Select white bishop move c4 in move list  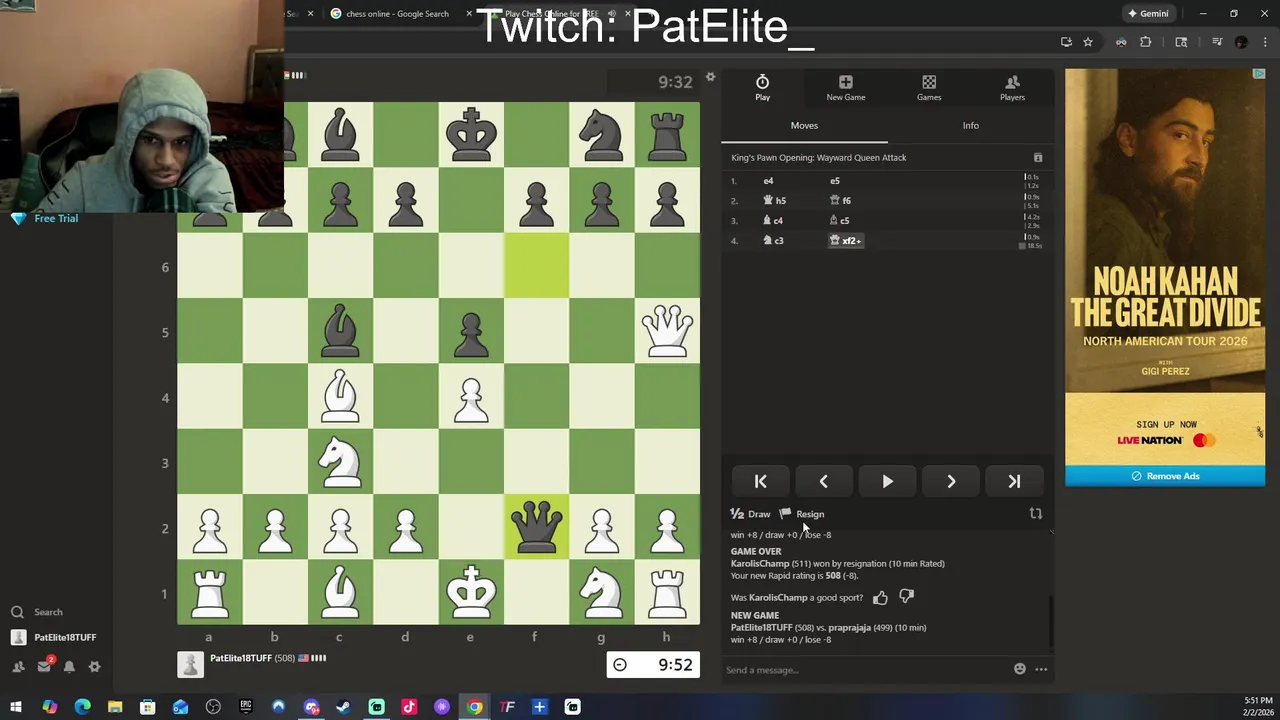773,221
